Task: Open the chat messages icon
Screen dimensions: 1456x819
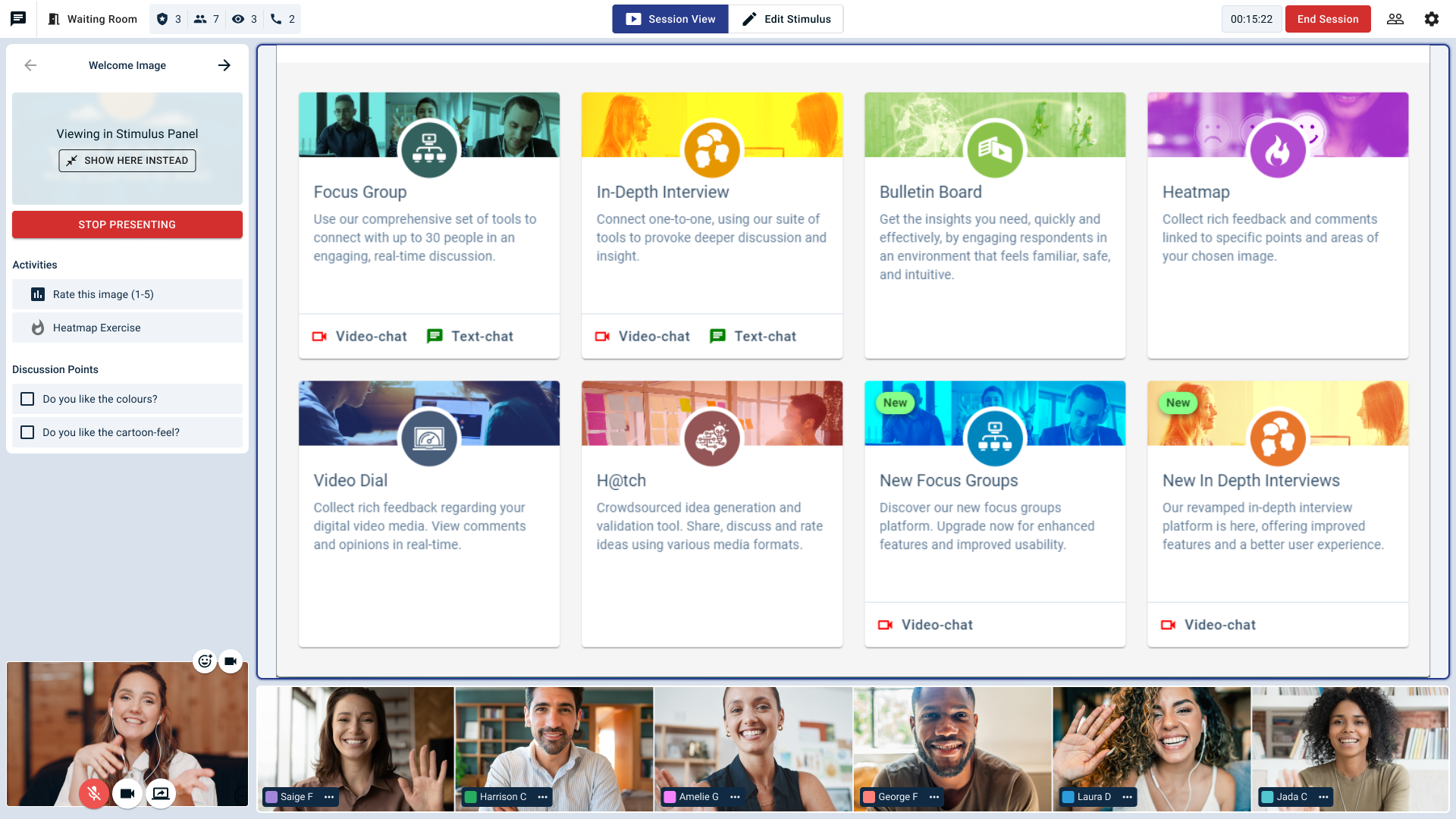Action: 18,19
